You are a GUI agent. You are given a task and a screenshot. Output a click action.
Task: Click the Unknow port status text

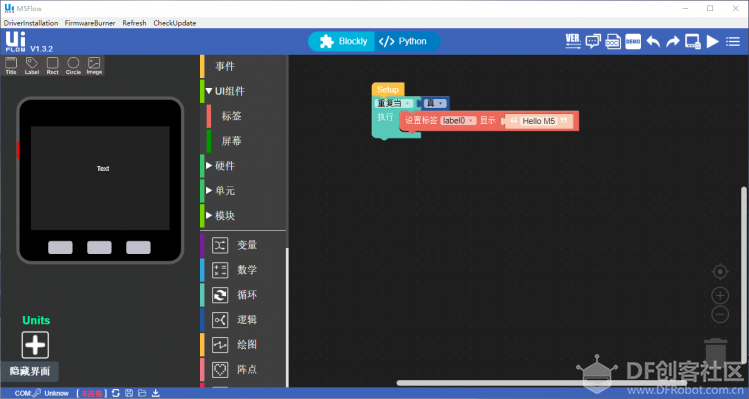[x=56, y=393]
